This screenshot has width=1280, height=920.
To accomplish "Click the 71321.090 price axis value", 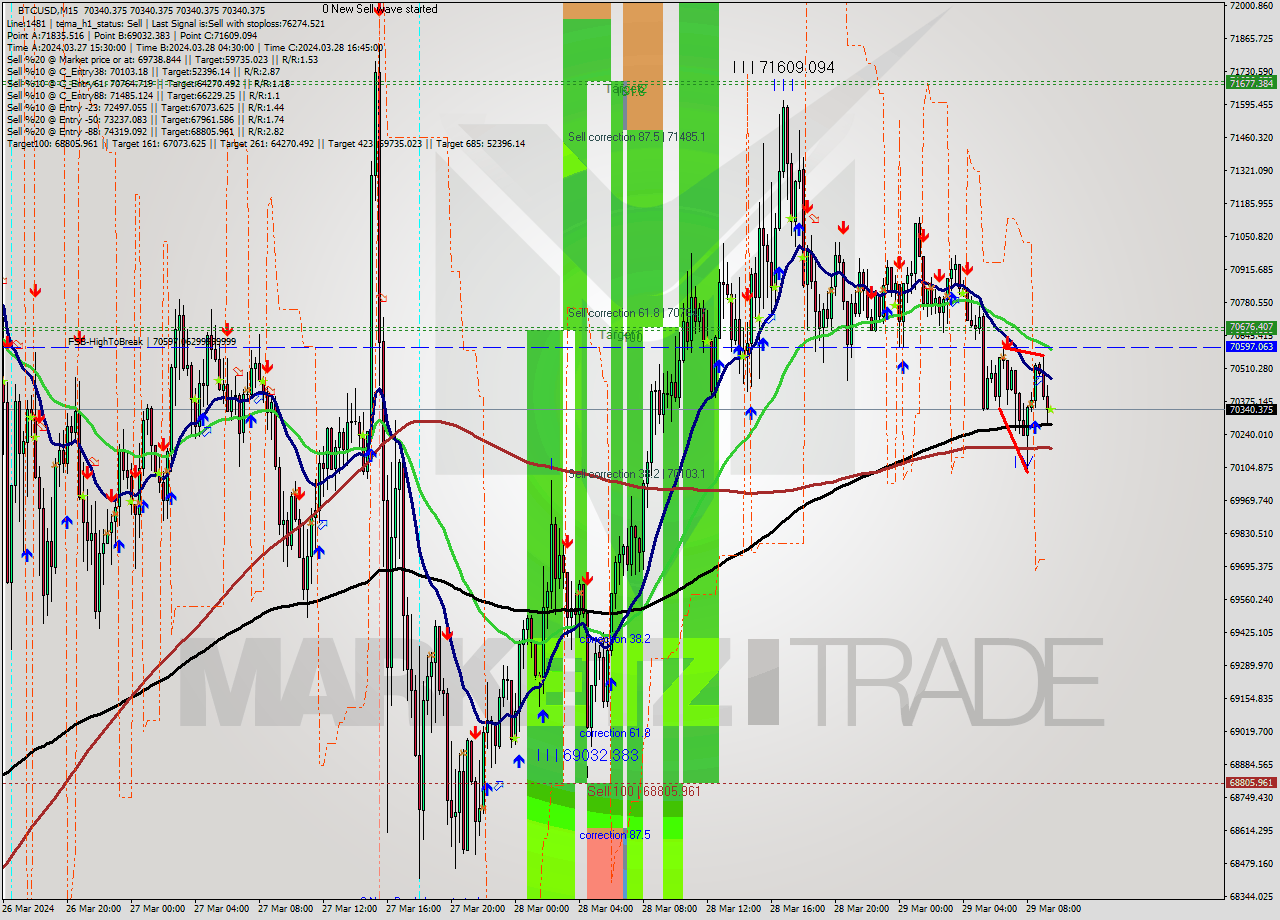I will click(1250, 170).
